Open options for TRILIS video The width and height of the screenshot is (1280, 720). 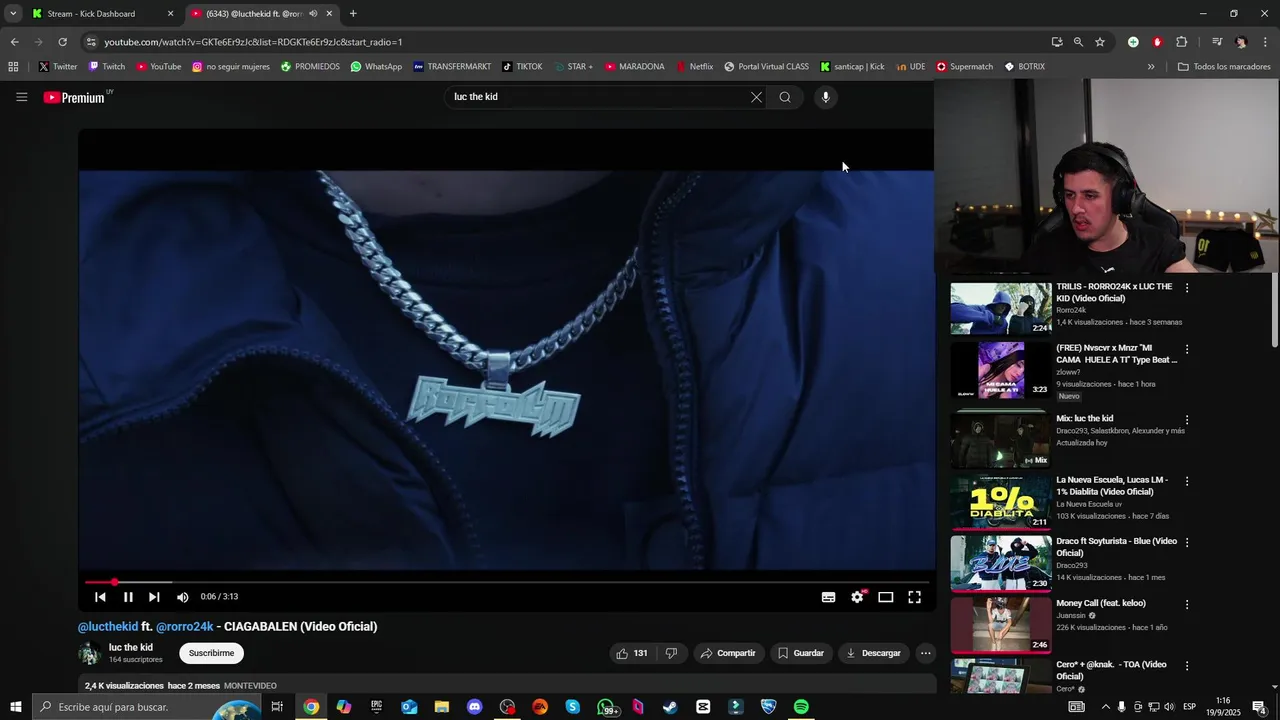(1187, 288)
